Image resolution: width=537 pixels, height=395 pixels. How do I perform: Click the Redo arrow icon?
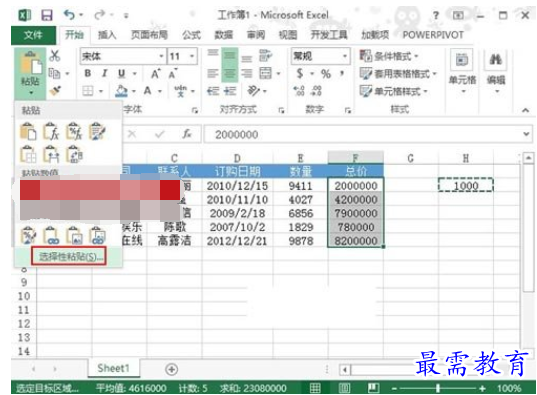click(99, 15)
